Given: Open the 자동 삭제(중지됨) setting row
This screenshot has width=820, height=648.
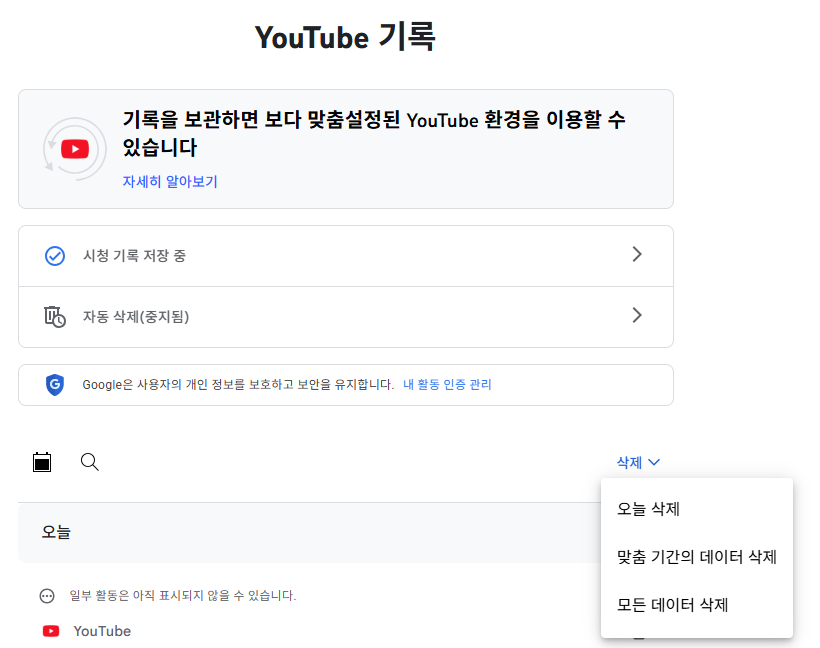Looking at the screenshot, I should [x=346, y=317].
